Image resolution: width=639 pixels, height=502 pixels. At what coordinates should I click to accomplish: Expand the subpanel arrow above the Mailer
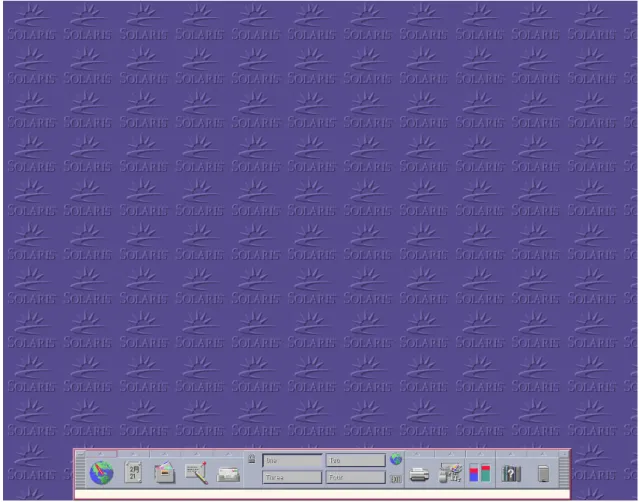(x=228, y=454)
